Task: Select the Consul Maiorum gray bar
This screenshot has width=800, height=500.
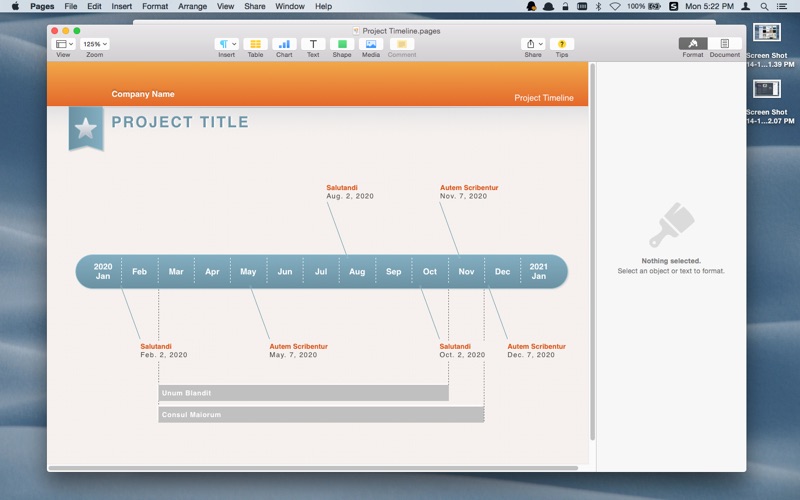Action: (x=321, y=414)
